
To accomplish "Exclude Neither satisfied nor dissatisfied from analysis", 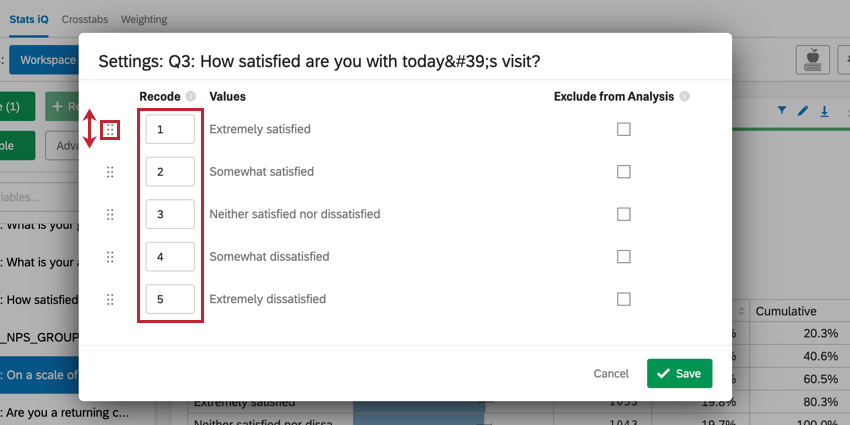I will 624,214.
